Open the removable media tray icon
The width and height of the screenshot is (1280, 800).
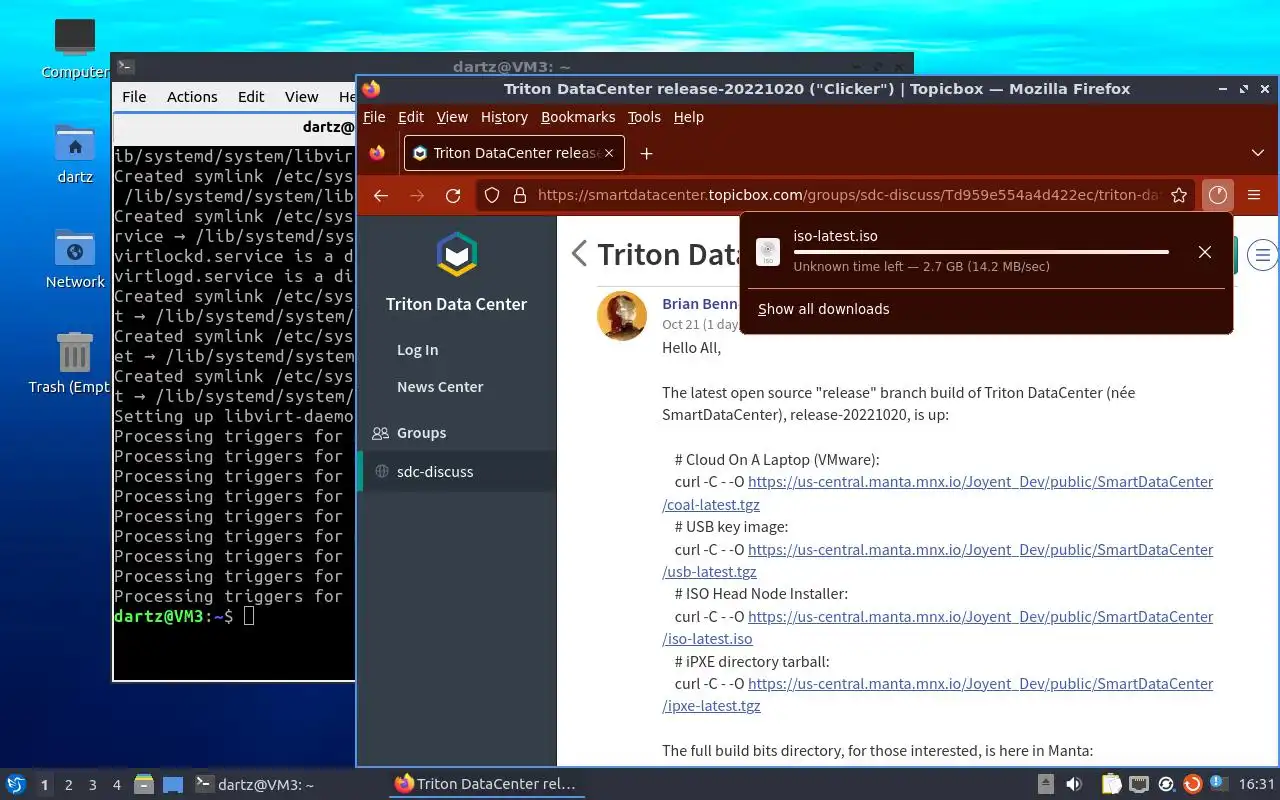[1045, 784]
